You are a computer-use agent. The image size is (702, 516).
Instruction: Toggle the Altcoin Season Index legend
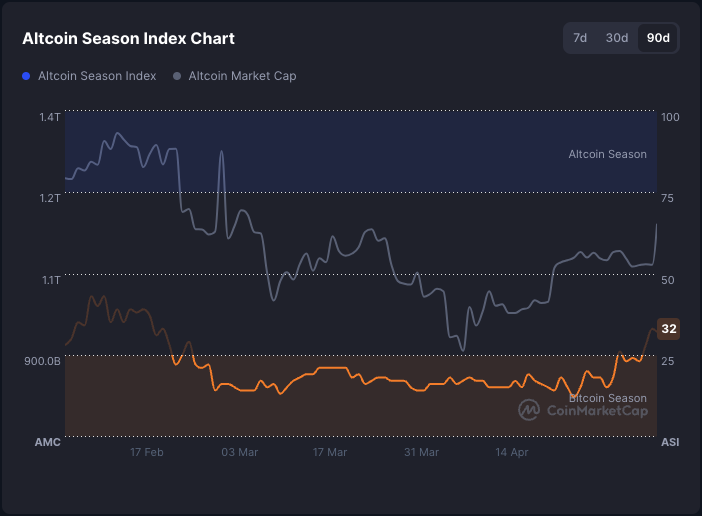point(97,75)
